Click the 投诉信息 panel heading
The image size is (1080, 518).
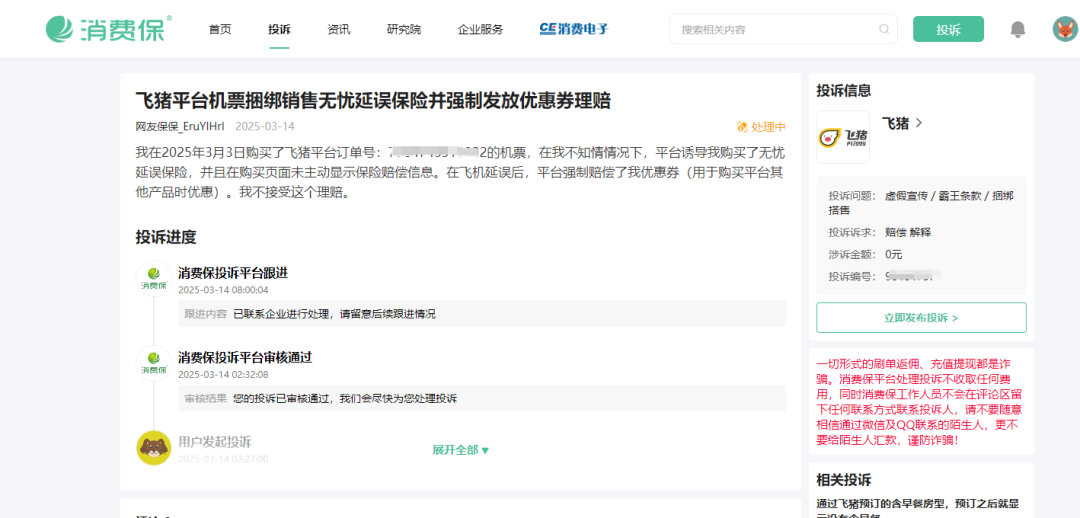[x=844, y=90]
